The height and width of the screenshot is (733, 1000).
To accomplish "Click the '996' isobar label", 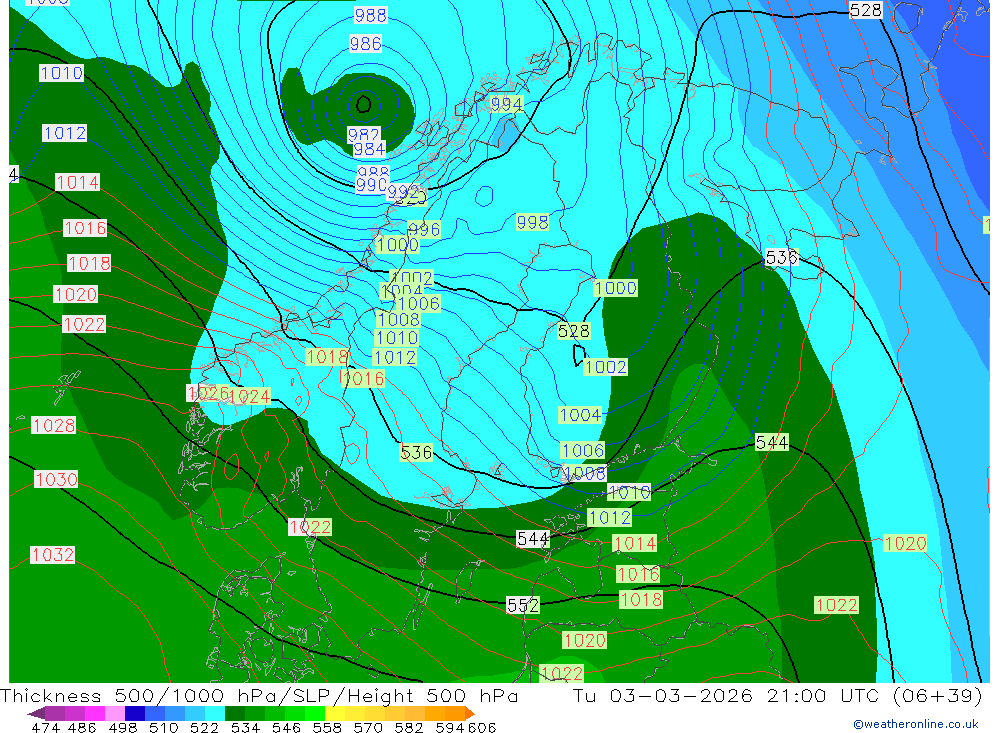I will tap(424, 229).
